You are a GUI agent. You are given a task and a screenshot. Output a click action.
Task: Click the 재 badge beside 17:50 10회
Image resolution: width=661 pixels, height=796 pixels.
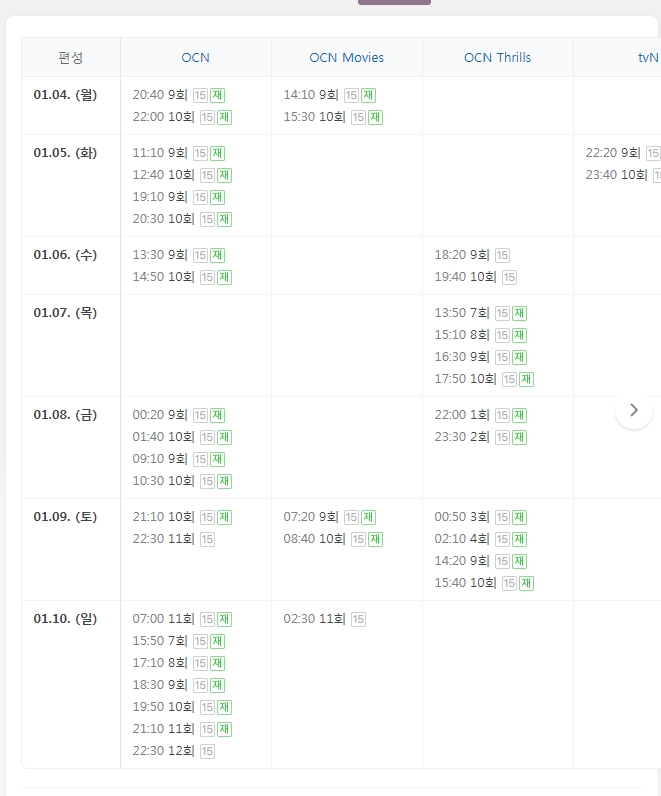click(x=526, y=379)
